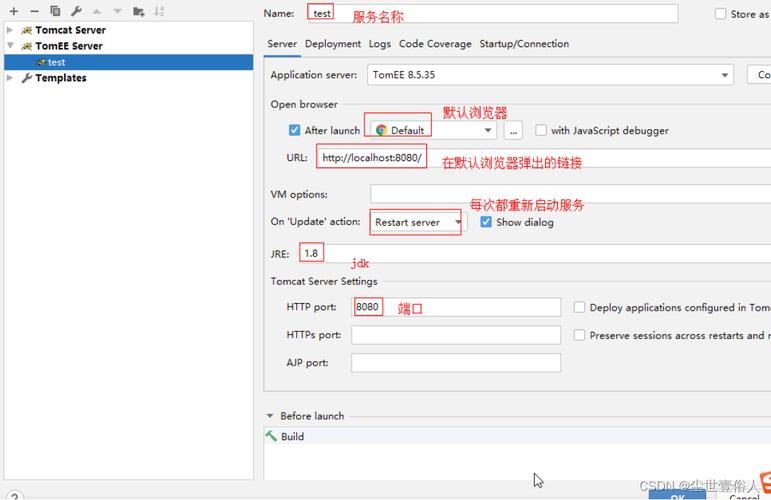The height and width of the screenshot is (500, 771).
Task: Move configuration down arrow
Action: pyautogui.click(x=117, y=11)
